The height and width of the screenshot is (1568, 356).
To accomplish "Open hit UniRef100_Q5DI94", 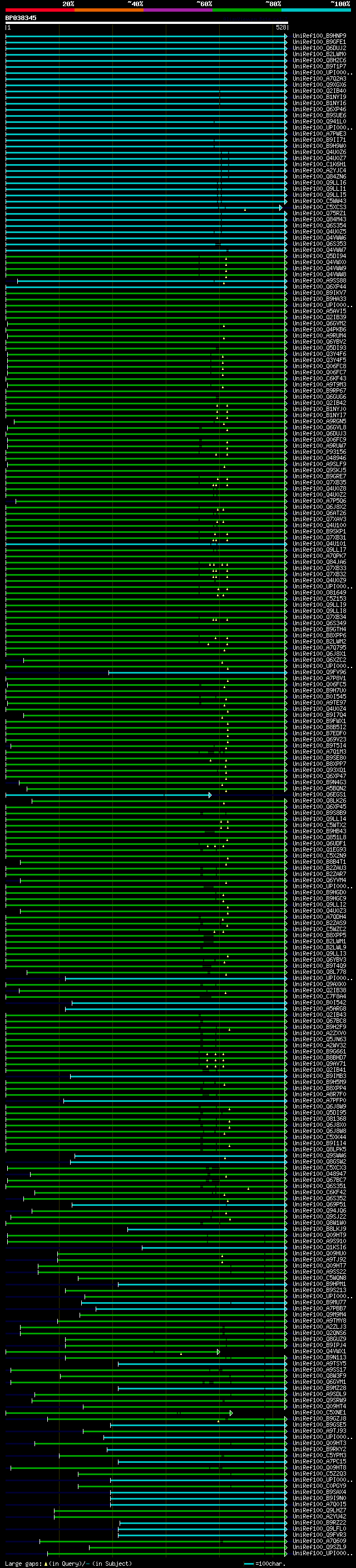I will [319, 256].
